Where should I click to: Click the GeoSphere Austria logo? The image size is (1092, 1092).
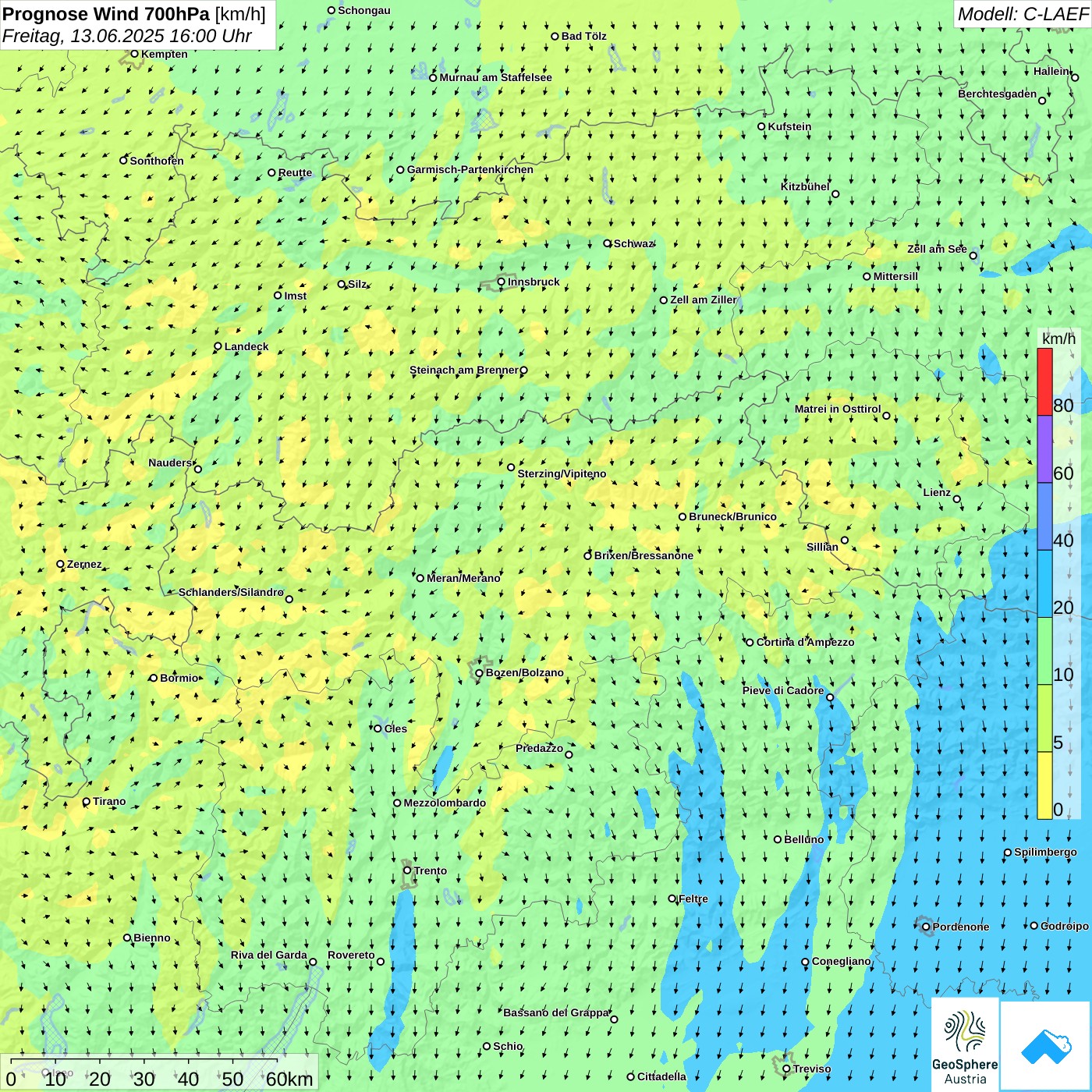point(965,1044)
